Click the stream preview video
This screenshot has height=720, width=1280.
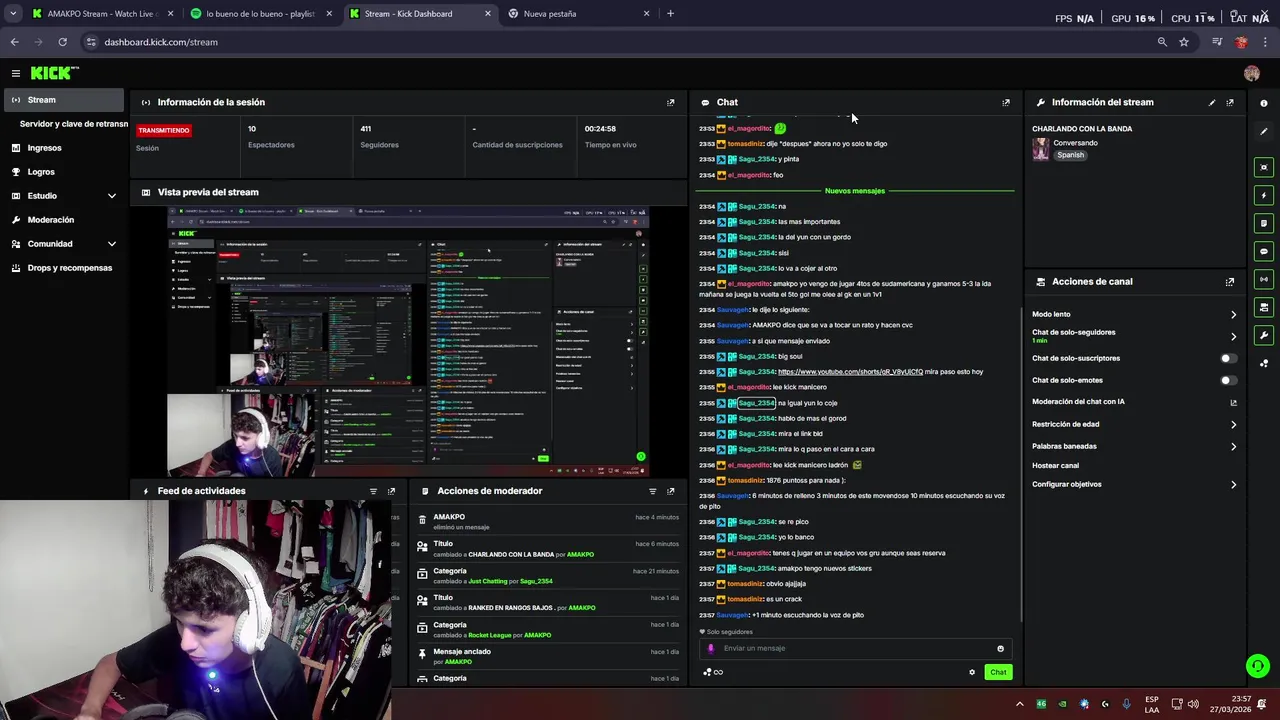tap(408, 340)
